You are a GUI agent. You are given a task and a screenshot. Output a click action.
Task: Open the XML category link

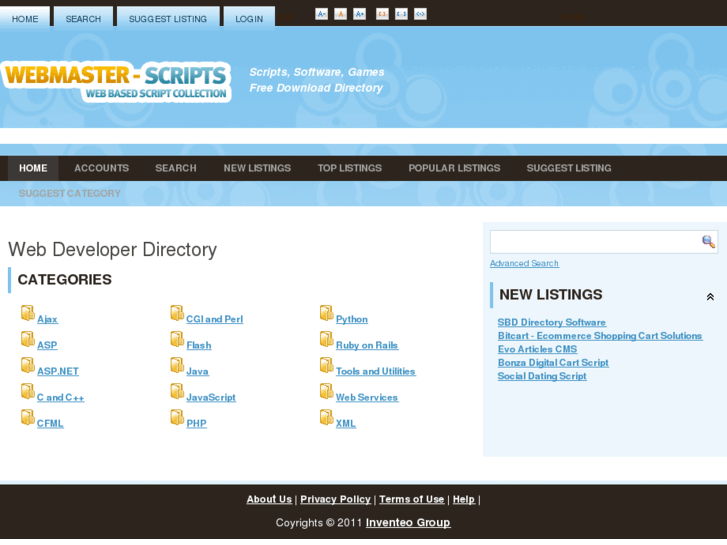pyautogui.click(x=346, y=423)
